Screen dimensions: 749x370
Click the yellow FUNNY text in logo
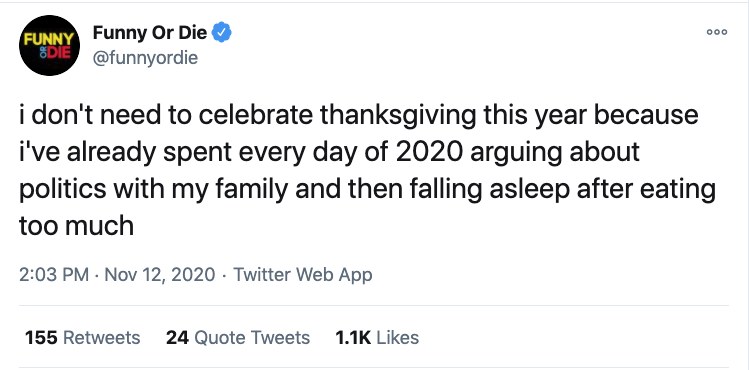pyautogui.click(x=50, y=40)
